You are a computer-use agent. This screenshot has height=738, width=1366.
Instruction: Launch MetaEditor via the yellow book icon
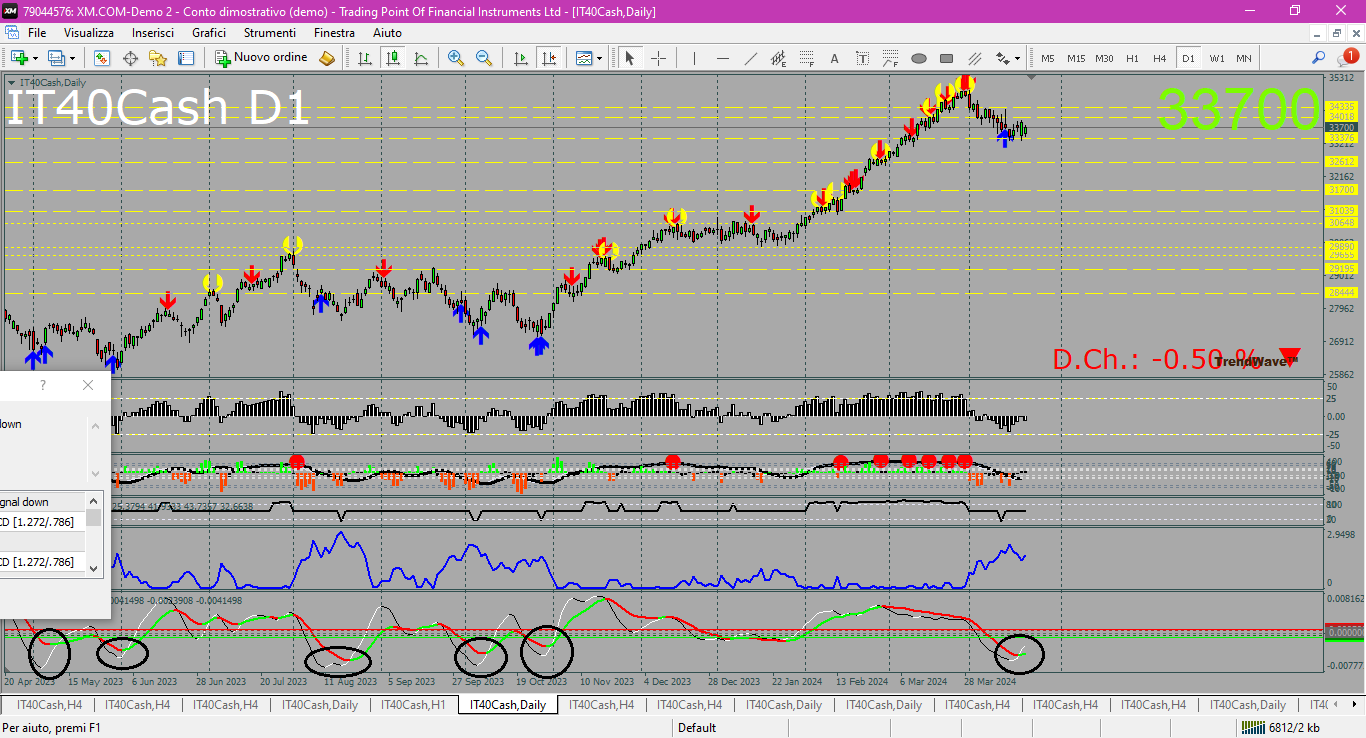pyautogui.click(x=327, y=58)
